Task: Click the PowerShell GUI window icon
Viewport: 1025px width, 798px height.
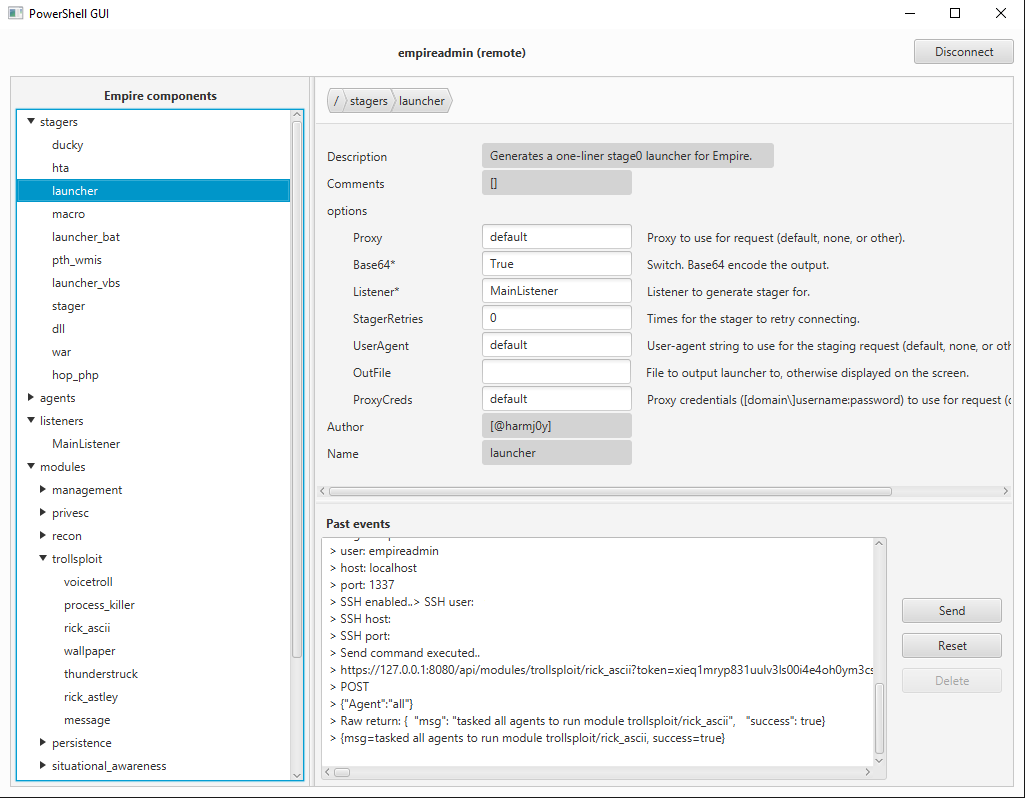Action: pyautogui.click(x=16, y=13)
